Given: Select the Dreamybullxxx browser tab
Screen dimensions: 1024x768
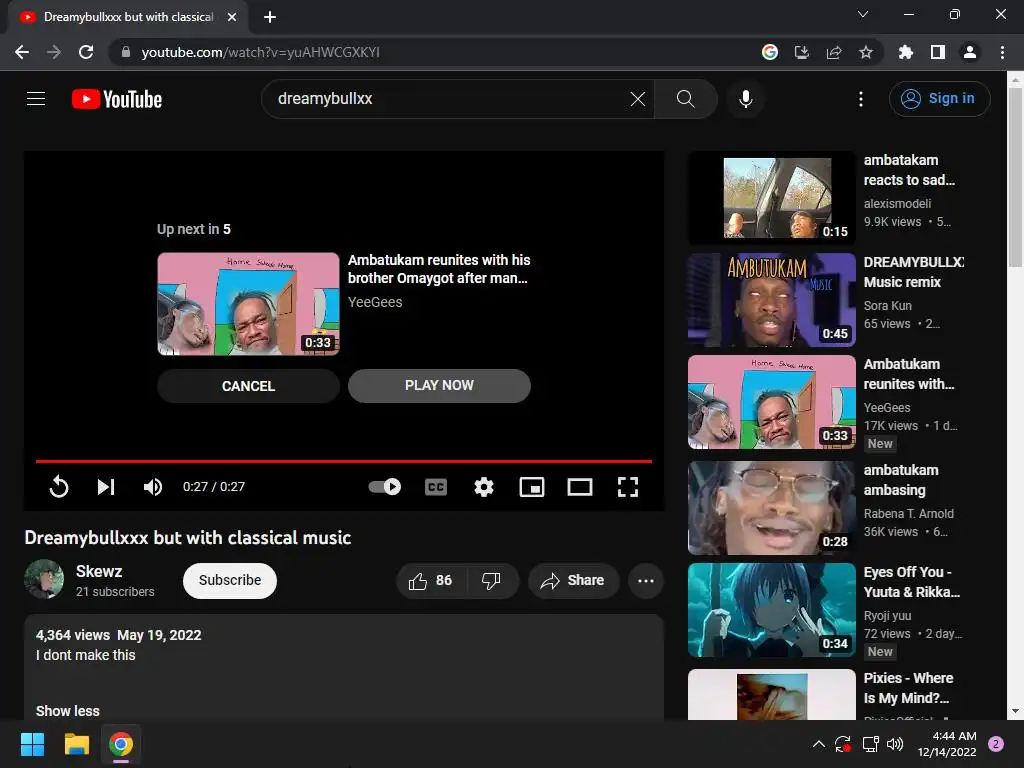Looking at the screenshot, I should (128, 17).
